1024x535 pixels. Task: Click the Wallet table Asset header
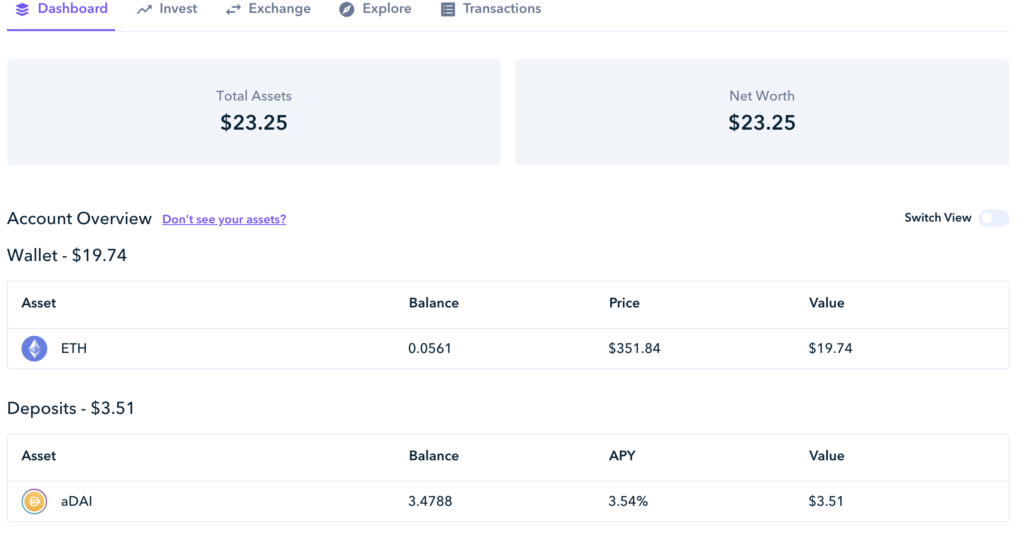[x=39, y=303]
